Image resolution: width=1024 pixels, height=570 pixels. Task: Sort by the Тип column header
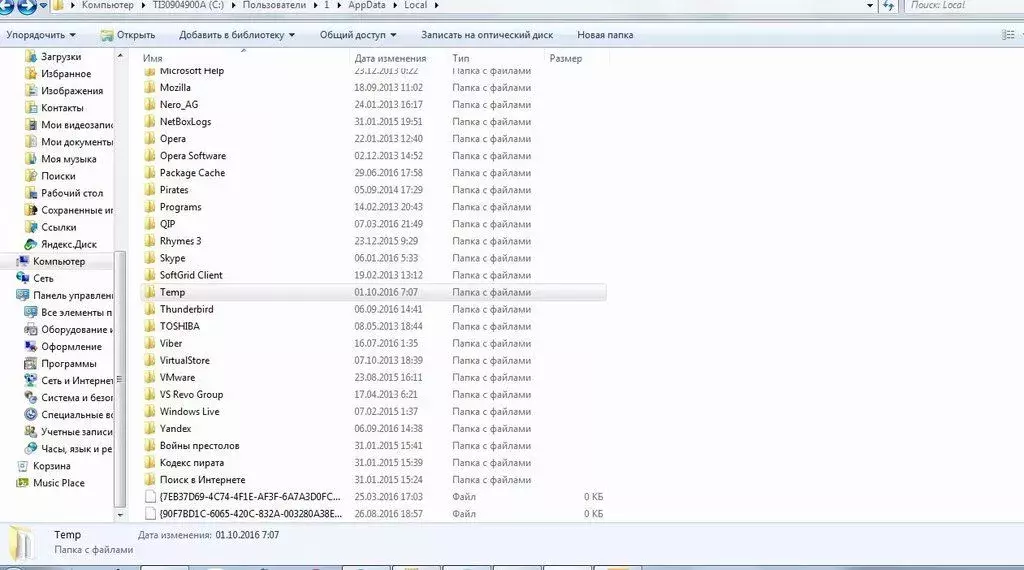click(460, 58)
